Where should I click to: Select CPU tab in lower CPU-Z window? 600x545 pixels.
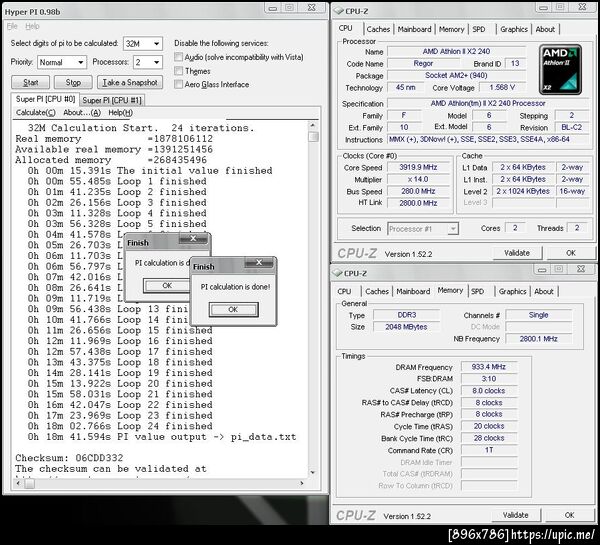[x=344, y=291]
